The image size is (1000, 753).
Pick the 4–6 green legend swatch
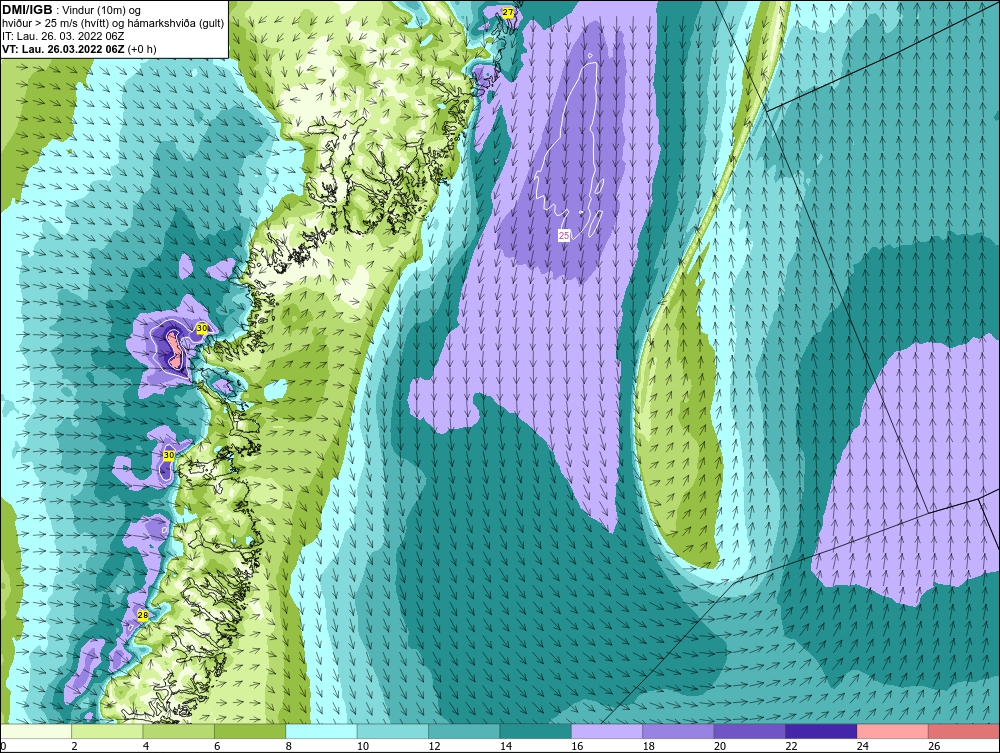[179, 731]
